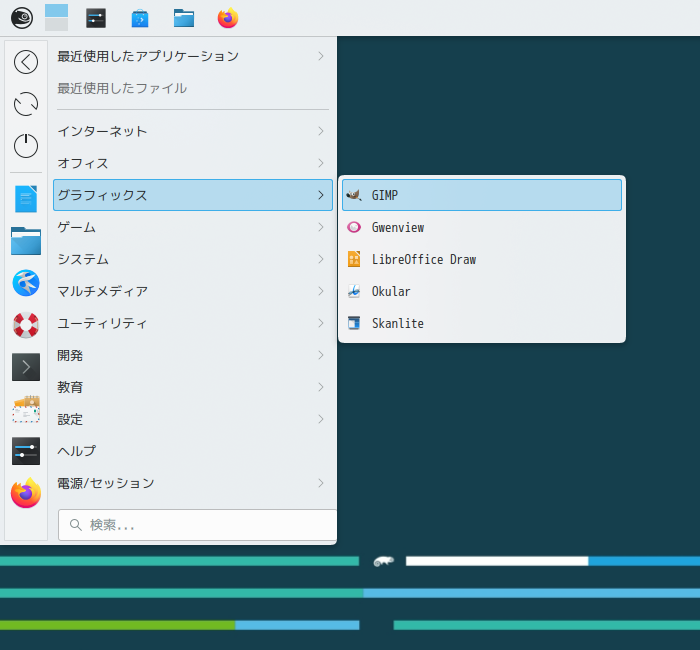Click the LibreOffice Draw icon
Screen dimensions: 700x650
coord(354,259)
